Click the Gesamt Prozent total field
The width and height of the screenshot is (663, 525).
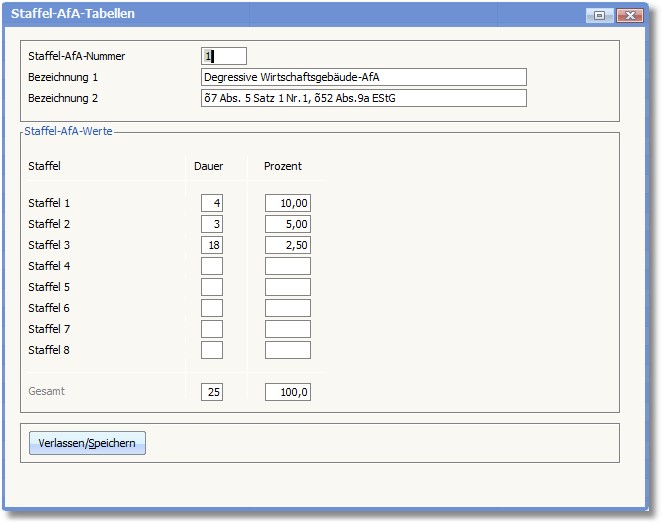point(288,392)
